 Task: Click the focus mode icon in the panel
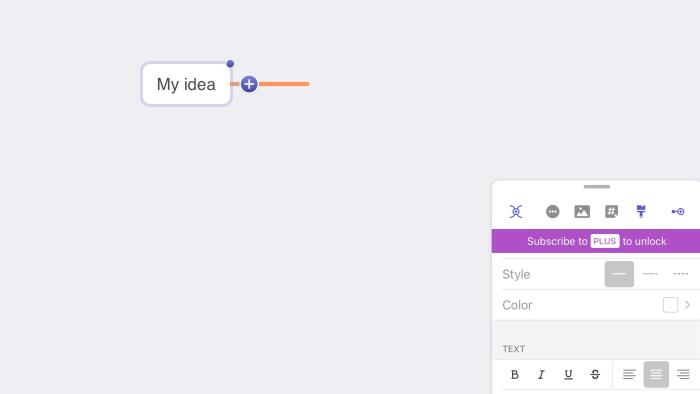(x=516, y=211)
